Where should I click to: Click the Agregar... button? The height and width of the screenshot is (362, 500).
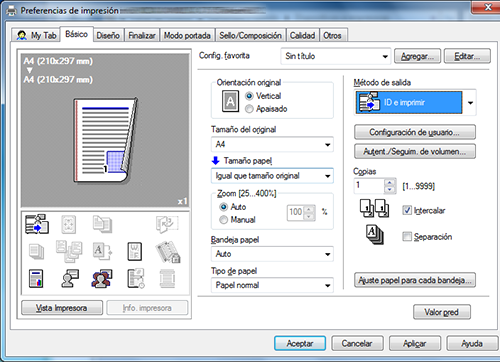pos(417,56)
